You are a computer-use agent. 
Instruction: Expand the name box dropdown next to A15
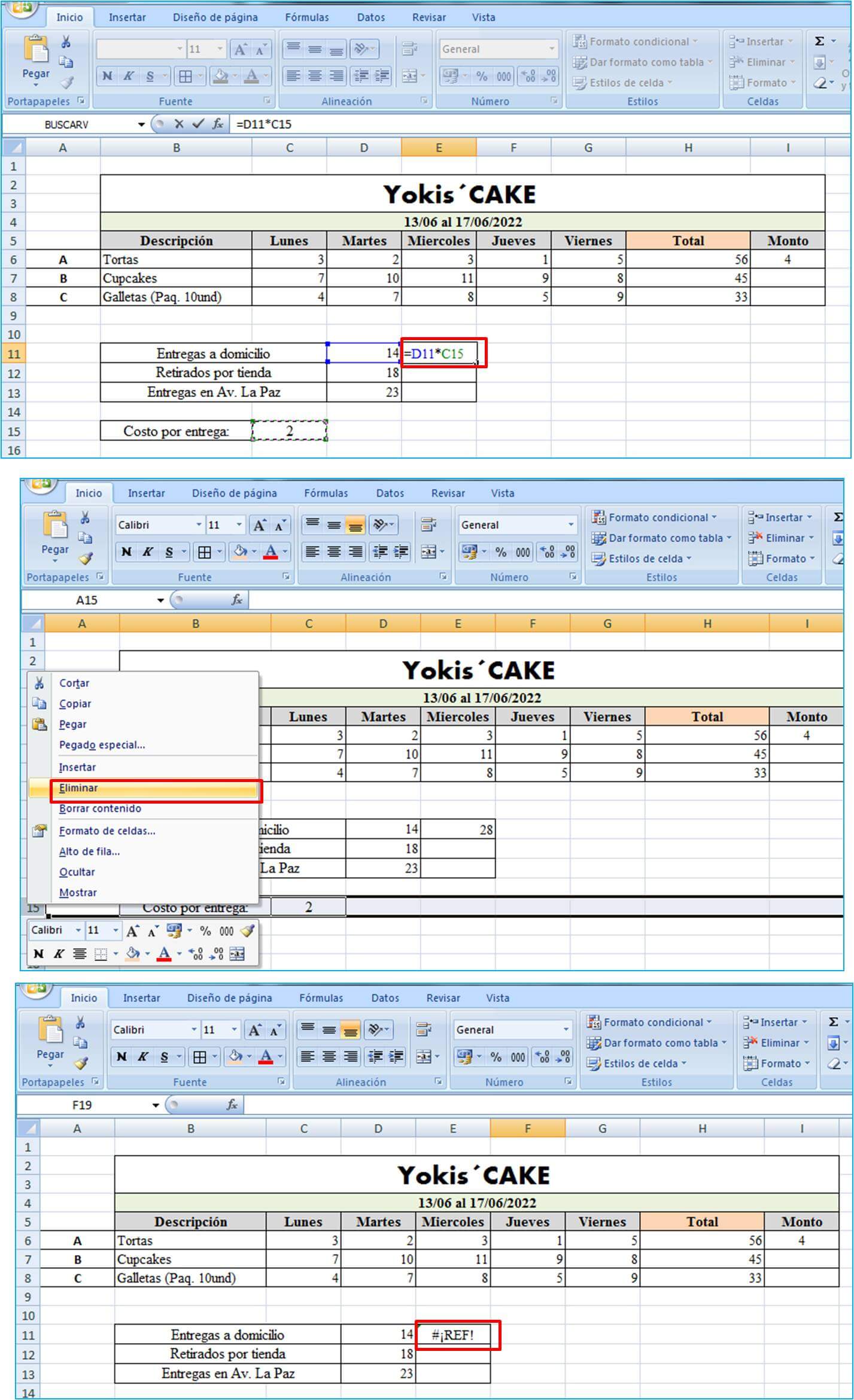[160, 600]
